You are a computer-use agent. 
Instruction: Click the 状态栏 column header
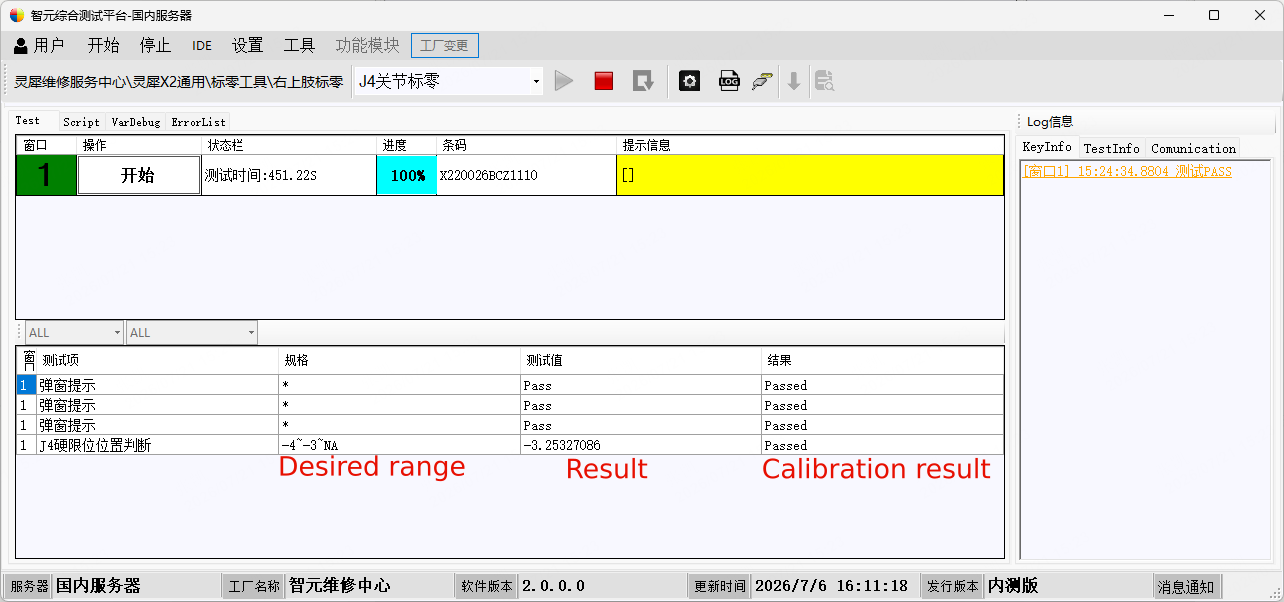[289, 145]
